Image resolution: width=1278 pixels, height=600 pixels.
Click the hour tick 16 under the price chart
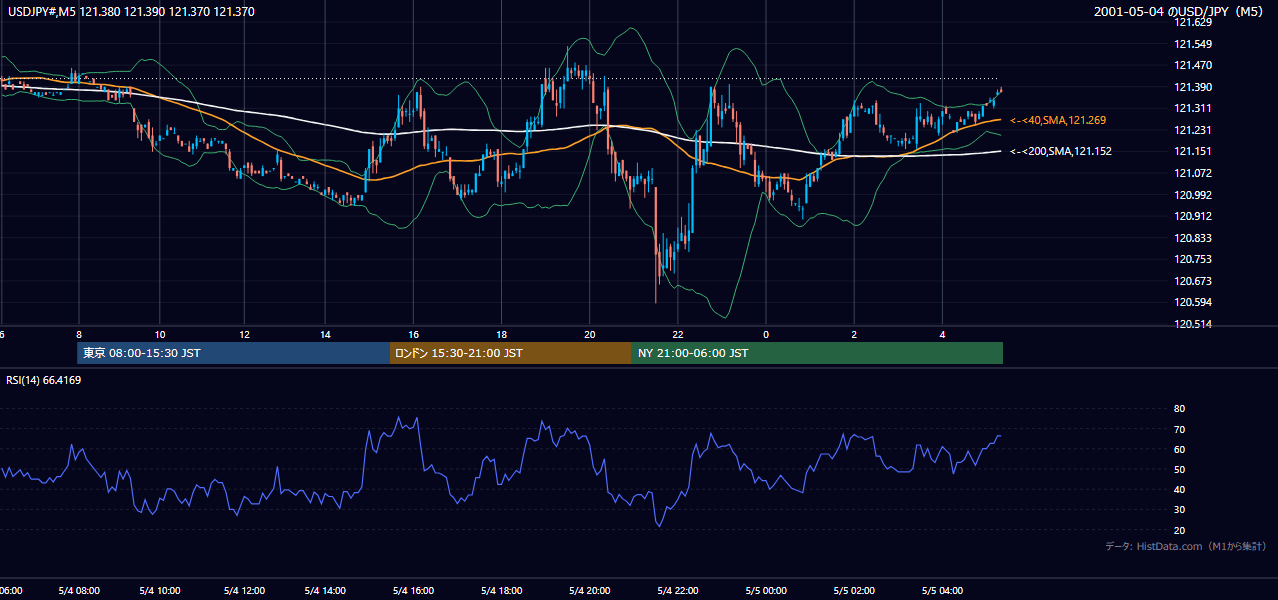[x=413, y=334]
